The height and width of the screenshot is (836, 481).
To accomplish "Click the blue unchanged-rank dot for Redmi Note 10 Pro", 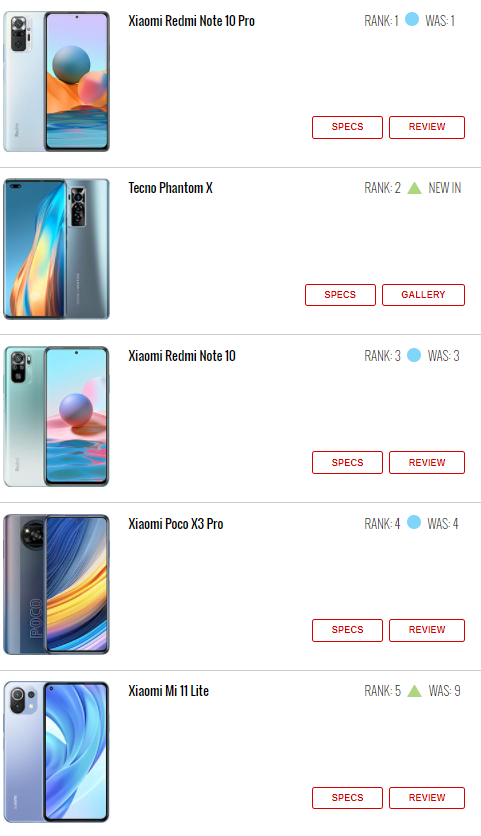I will tap(412, 20).
